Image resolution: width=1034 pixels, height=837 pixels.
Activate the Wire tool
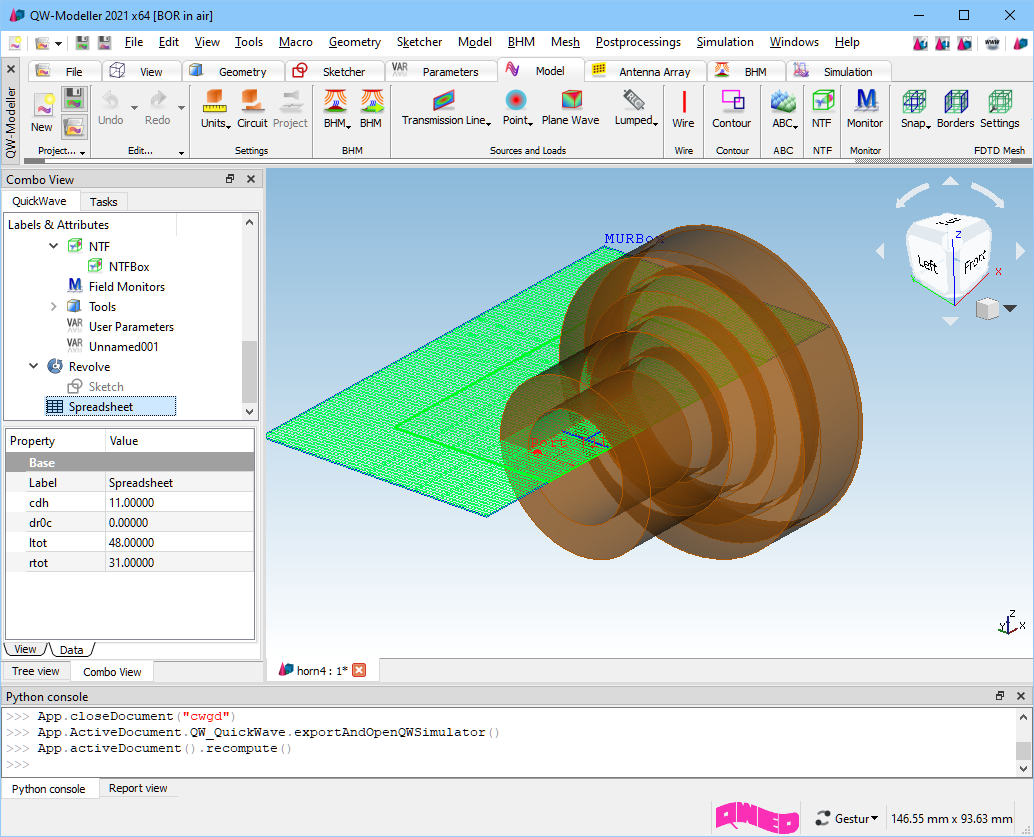pyautogui.click(x=683, y=109)
